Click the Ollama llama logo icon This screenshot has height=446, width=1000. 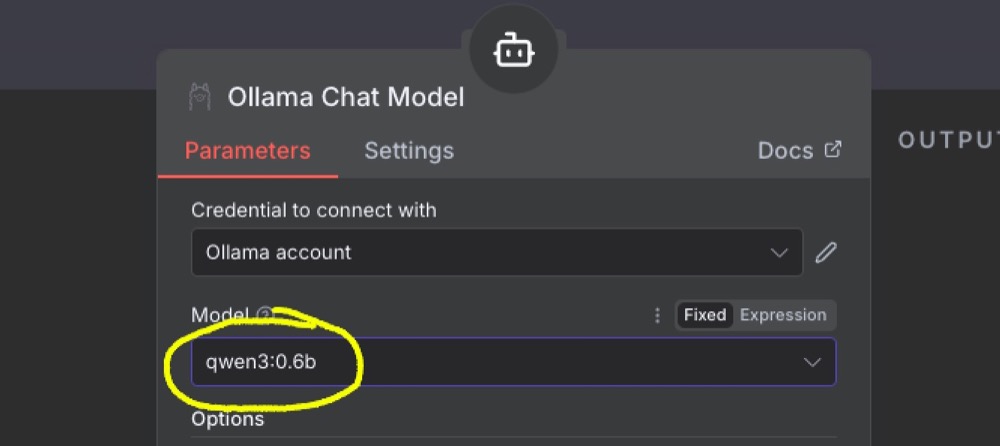coord(199,97)
